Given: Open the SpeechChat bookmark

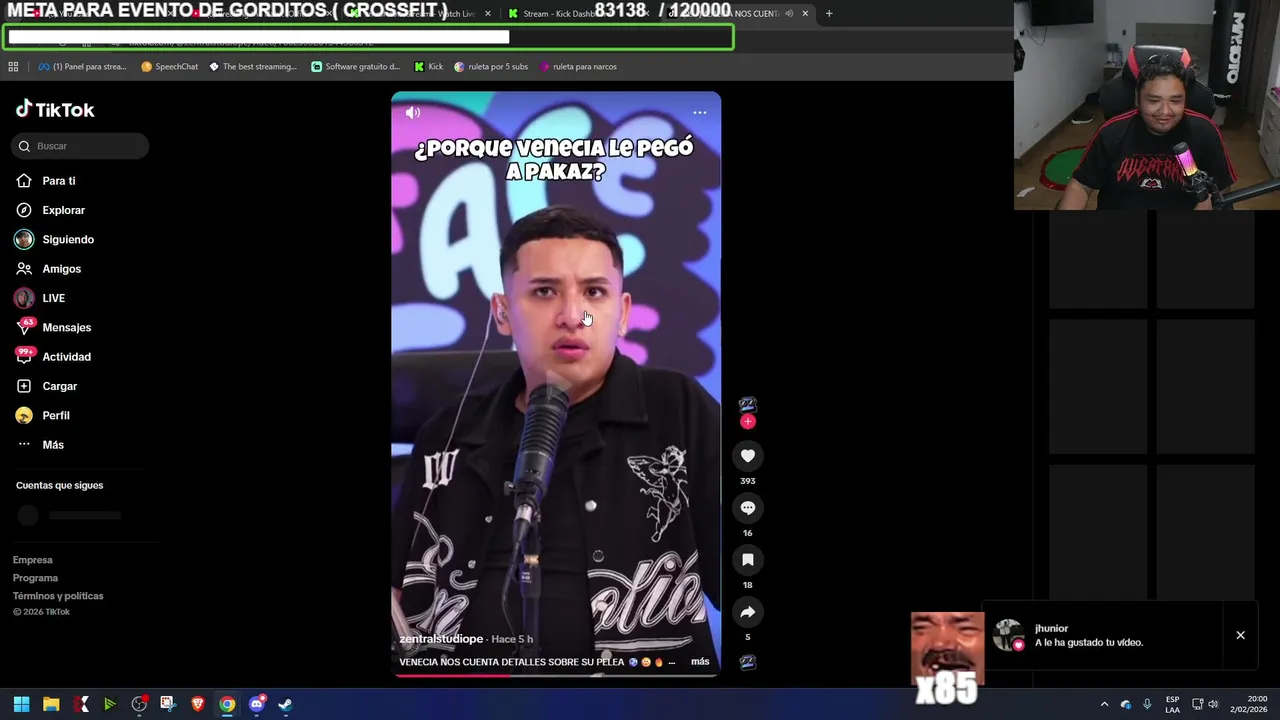Looking at the screenshot, I should click(x=170, y=67).
